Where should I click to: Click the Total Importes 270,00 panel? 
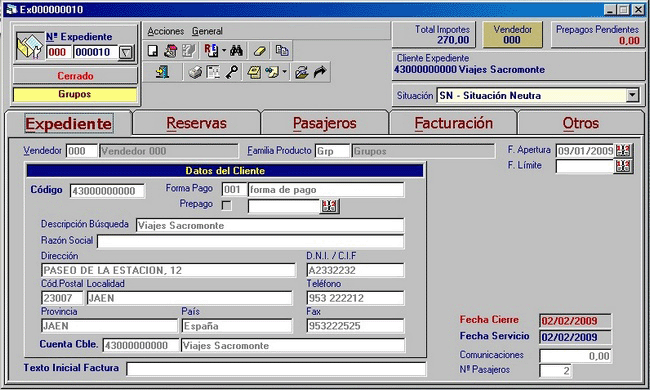434,35
